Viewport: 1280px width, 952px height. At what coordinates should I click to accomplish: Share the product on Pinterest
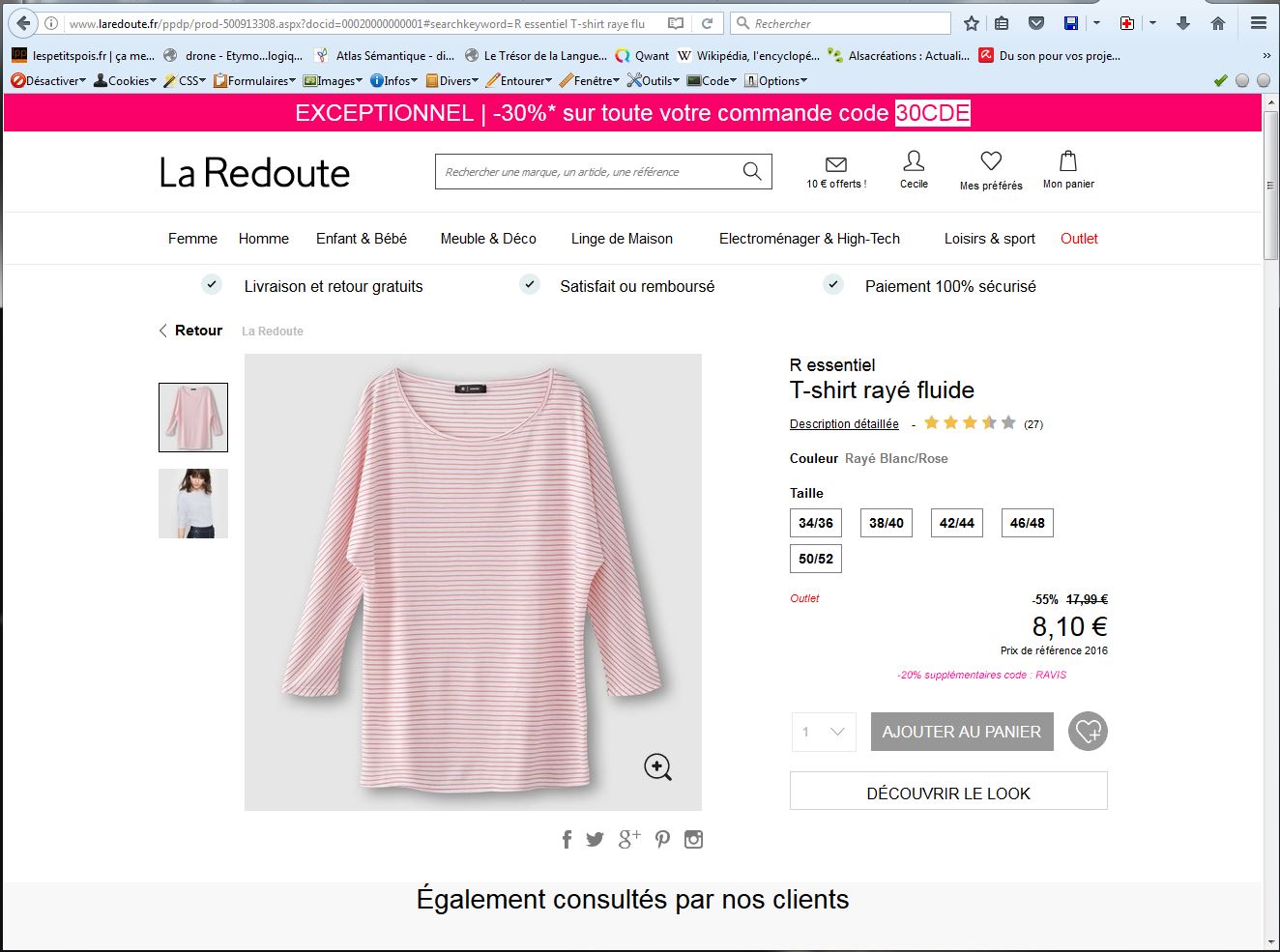click(662, 839)
